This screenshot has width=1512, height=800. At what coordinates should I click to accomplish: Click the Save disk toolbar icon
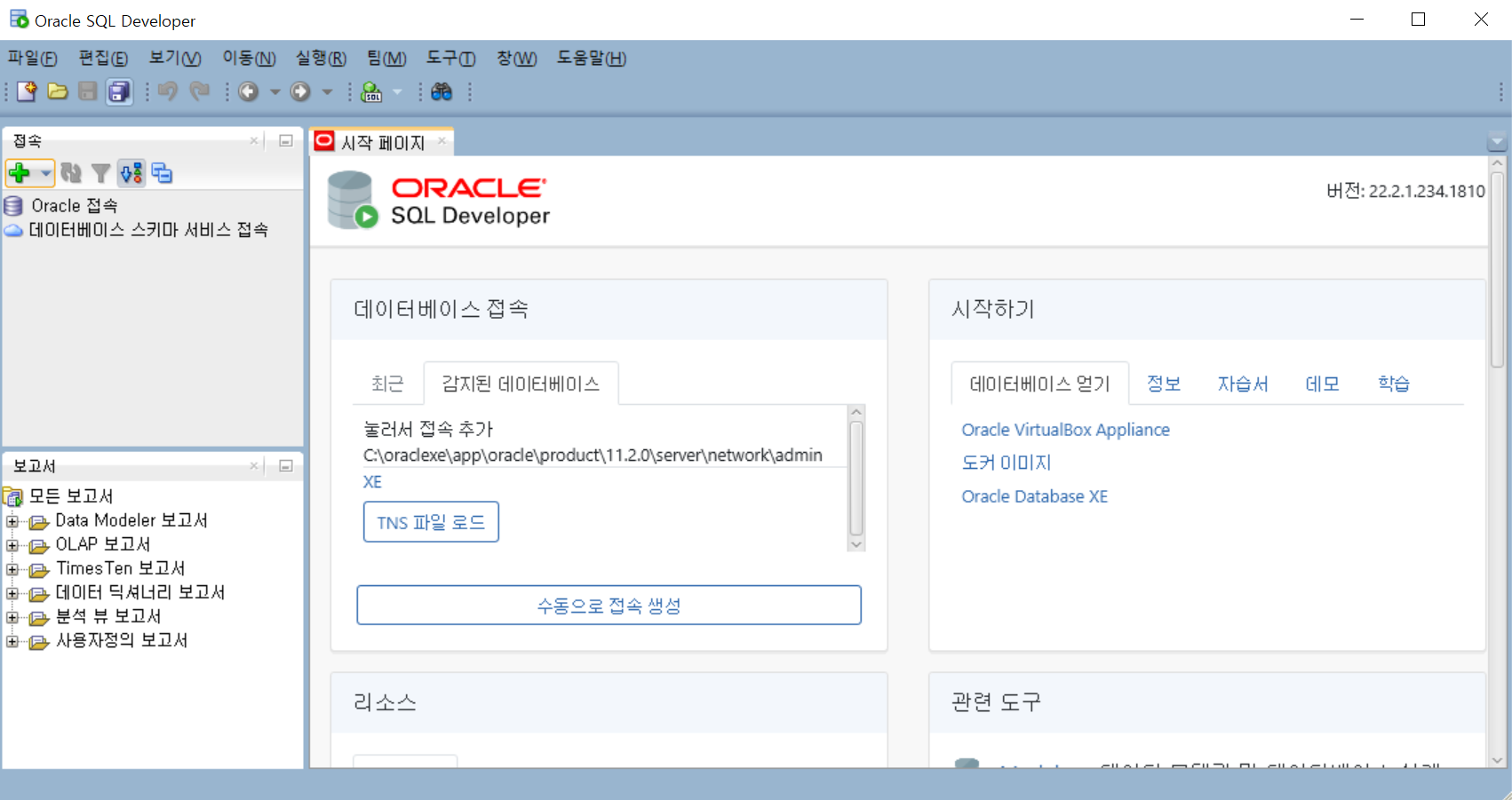coord(87,91)
